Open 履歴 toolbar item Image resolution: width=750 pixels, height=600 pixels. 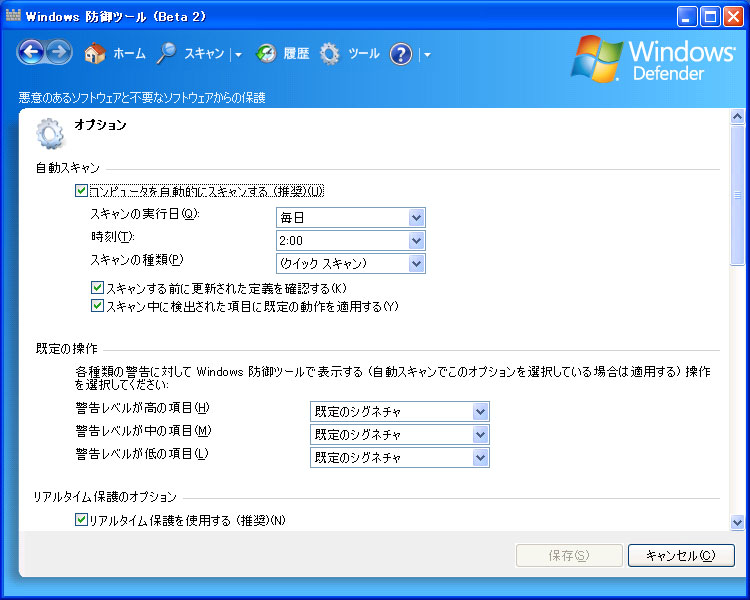point(297,54)
